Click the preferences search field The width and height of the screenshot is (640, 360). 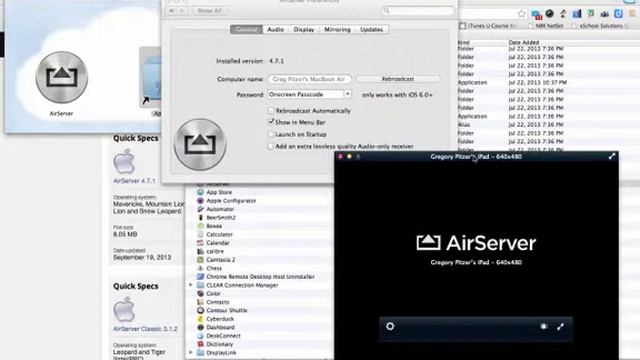click(x=418, y=11)
